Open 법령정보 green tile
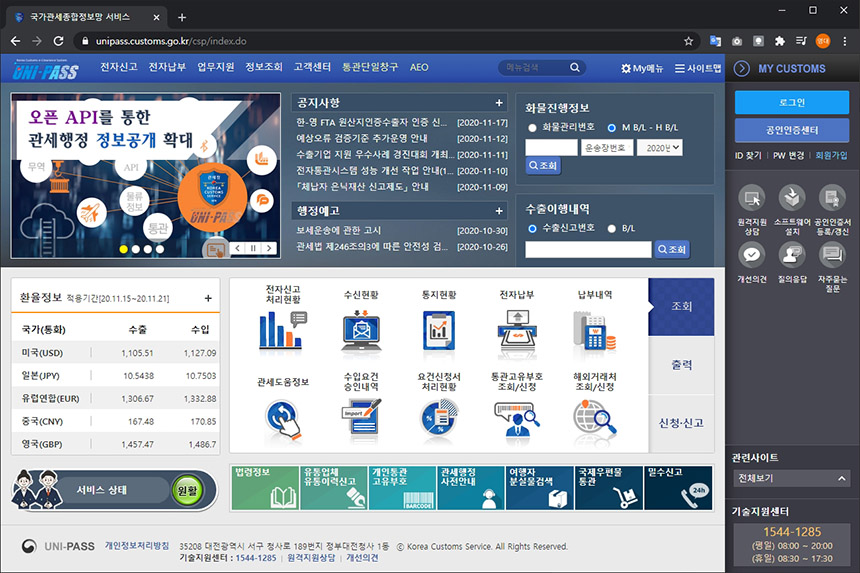 coord(265,488)
